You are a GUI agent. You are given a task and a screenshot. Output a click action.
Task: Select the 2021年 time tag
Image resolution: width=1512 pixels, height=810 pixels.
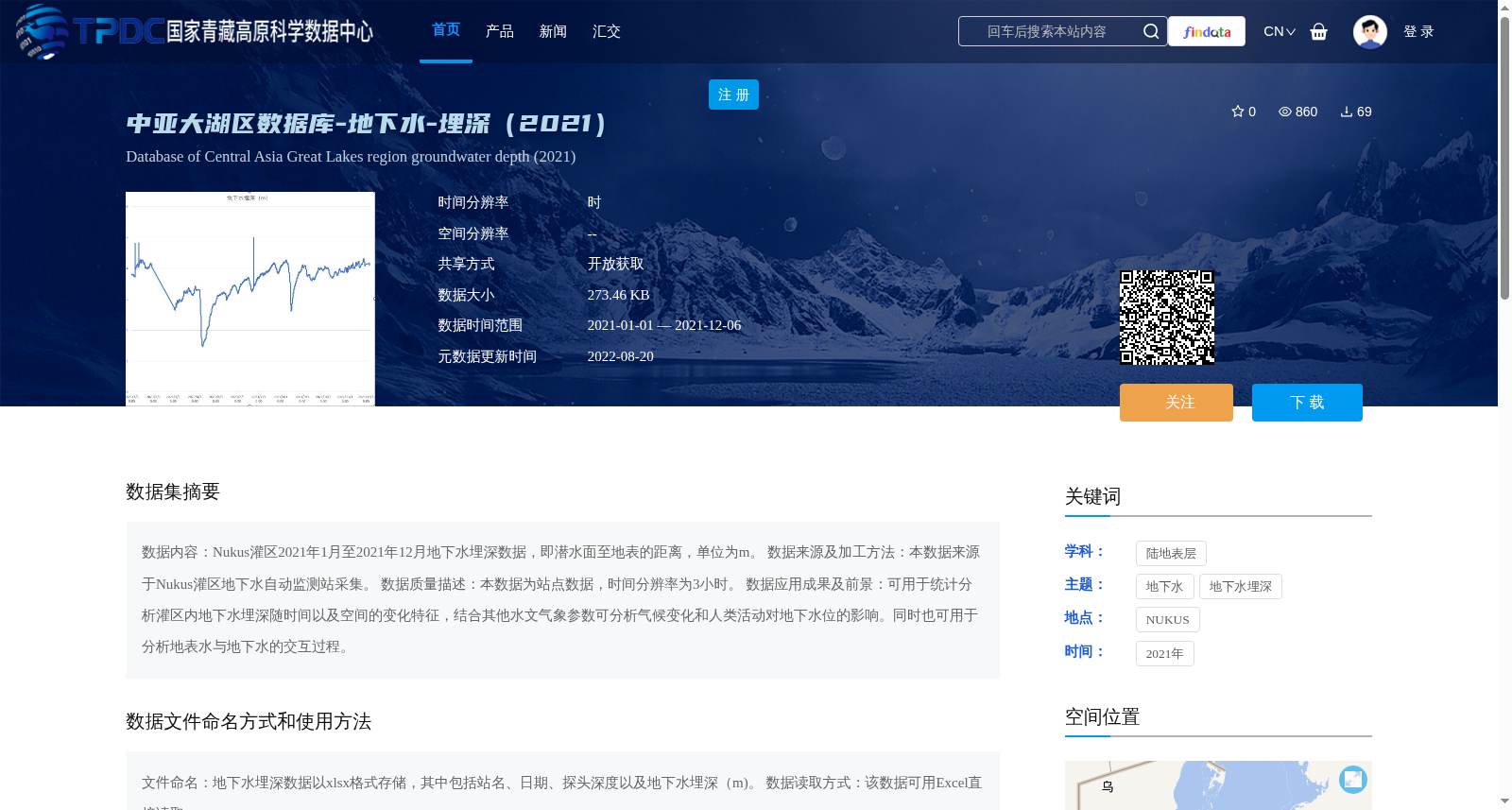(1165, 654)
